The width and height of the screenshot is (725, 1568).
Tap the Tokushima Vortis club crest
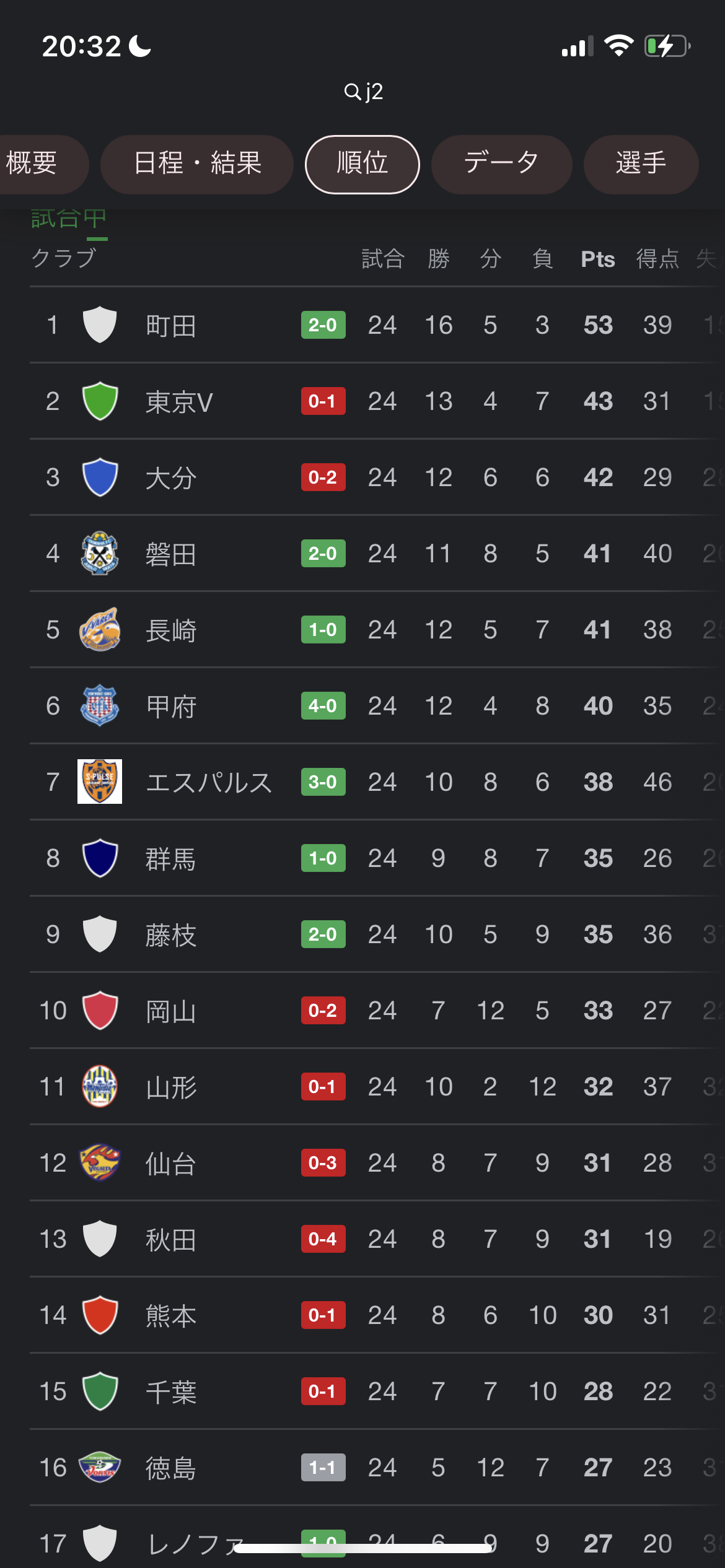[100, 1467]
